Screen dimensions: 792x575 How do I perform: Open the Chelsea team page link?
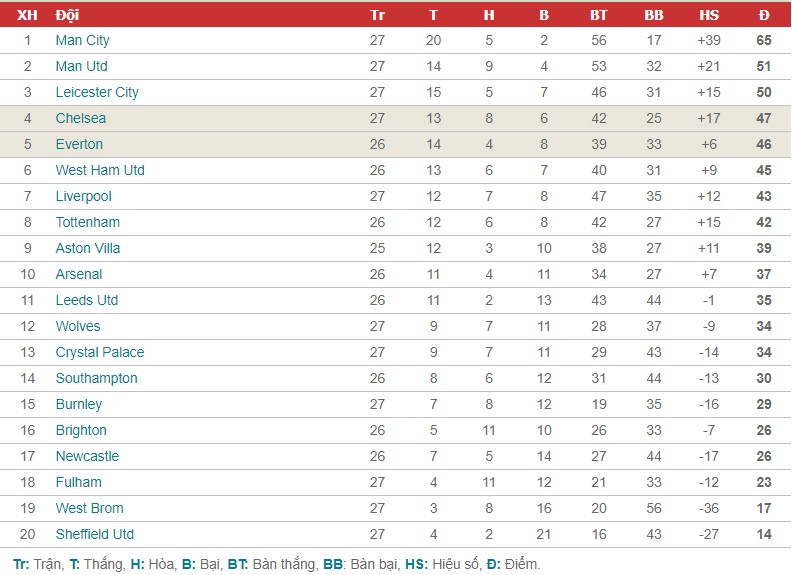(81, 118)
